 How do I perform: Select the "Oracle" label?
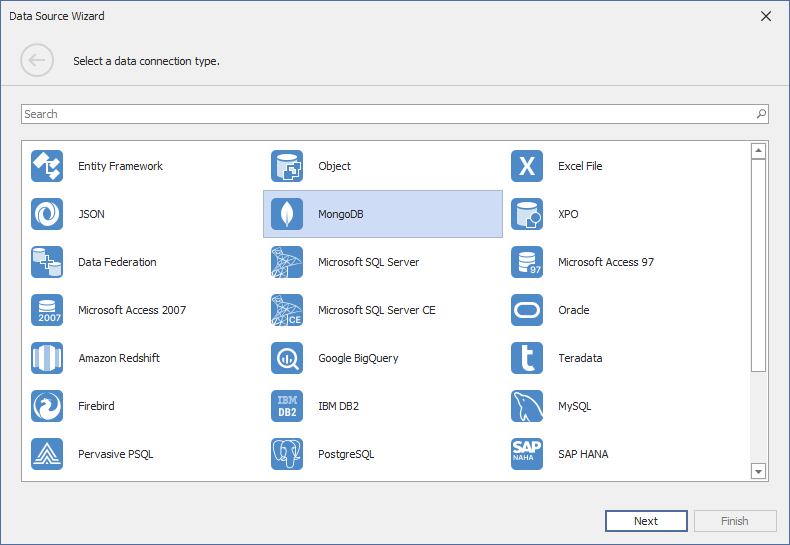(573, 310)
